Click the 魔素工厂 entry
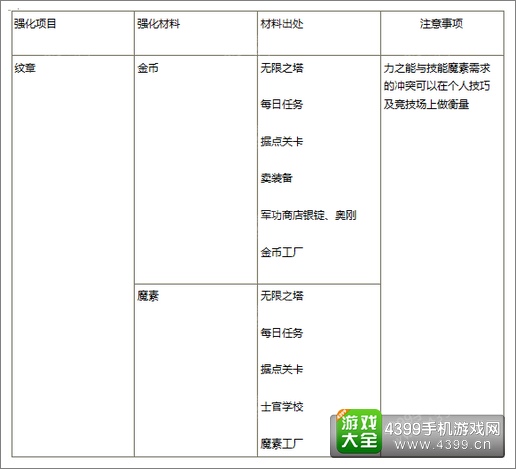The height and width of the screenshot is (469, 516). tap(282, 444)
